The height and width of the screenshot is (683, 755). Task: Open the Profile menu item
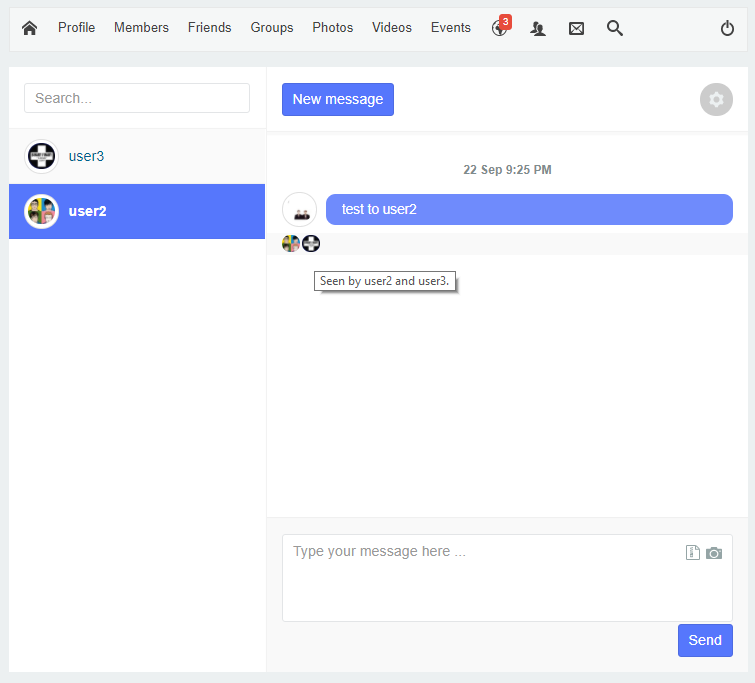[x=76, y=28]
